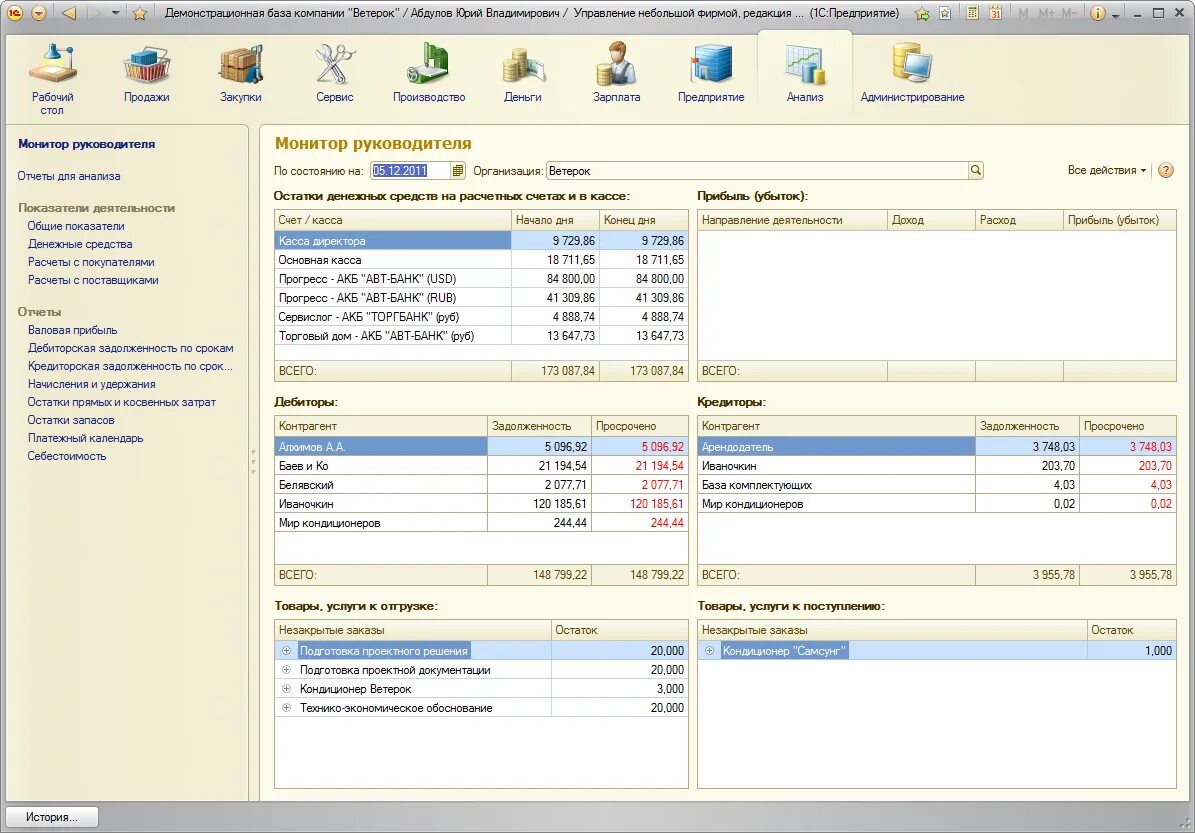Open calendar picker beside date field

click(x=457, y=171)
